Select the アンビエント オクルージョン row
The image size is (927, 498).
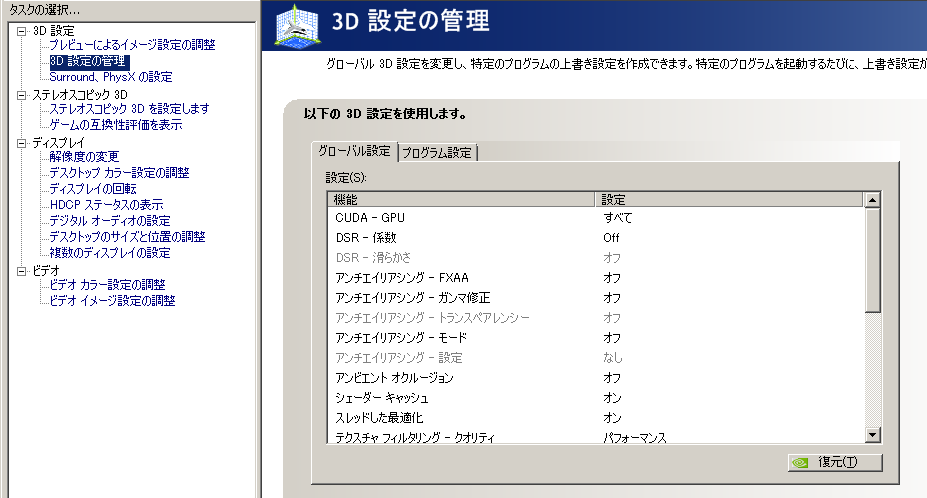pyautogui.click(x=595, y=378)
